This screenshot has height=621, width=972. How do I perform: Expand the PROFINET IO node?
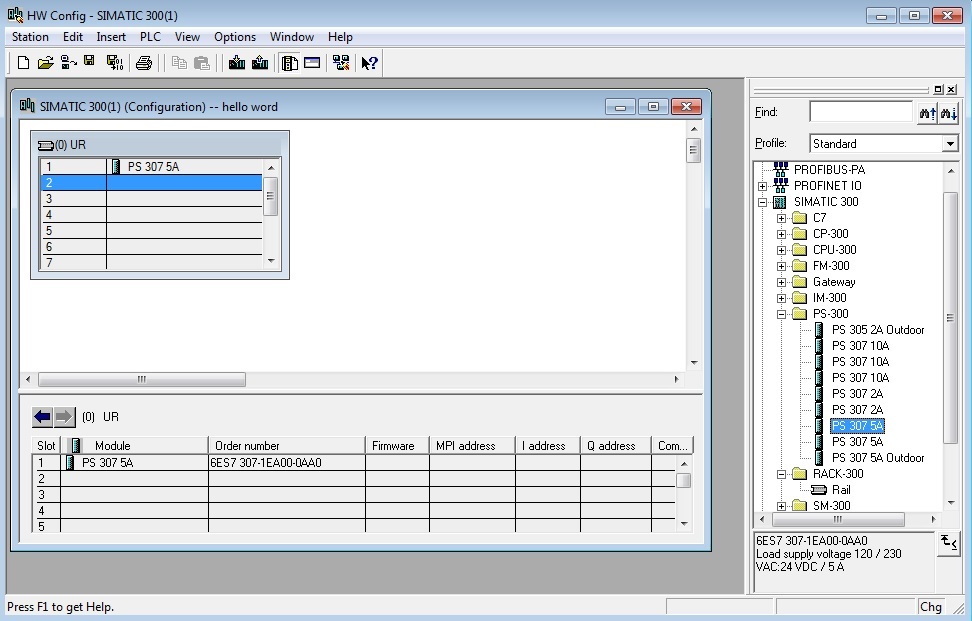(x=763, y=186)
